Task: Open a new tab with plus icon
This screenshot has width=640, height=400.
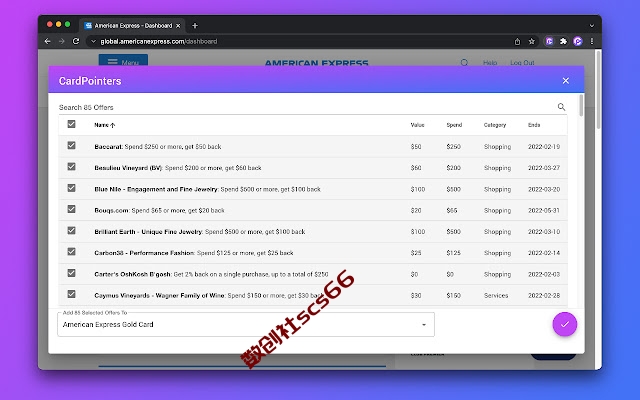Action: pyautogui.click(x=195, y=26)
